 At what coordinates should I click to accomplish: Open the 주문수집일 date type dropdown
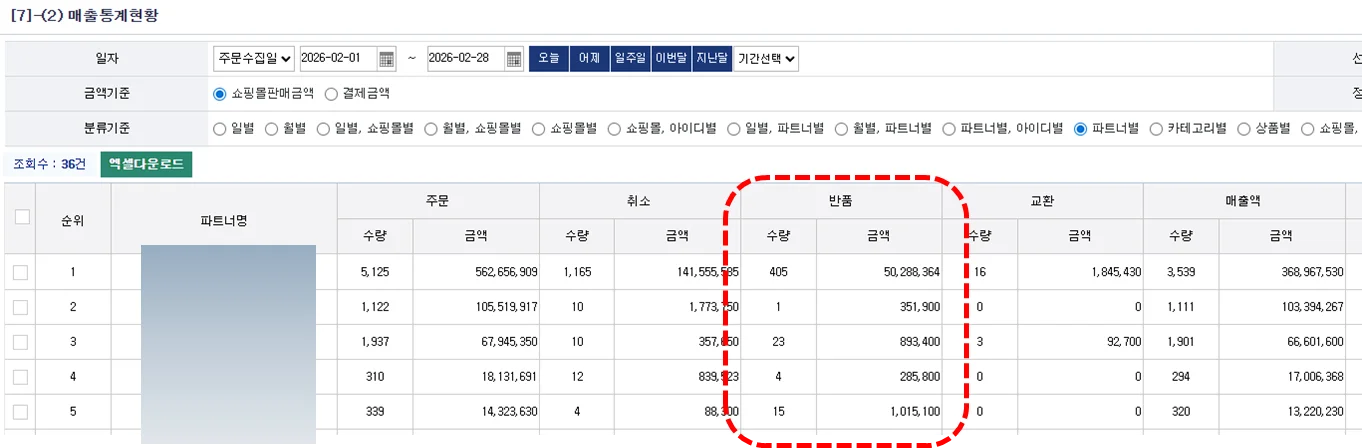click(x=254, y=59)
